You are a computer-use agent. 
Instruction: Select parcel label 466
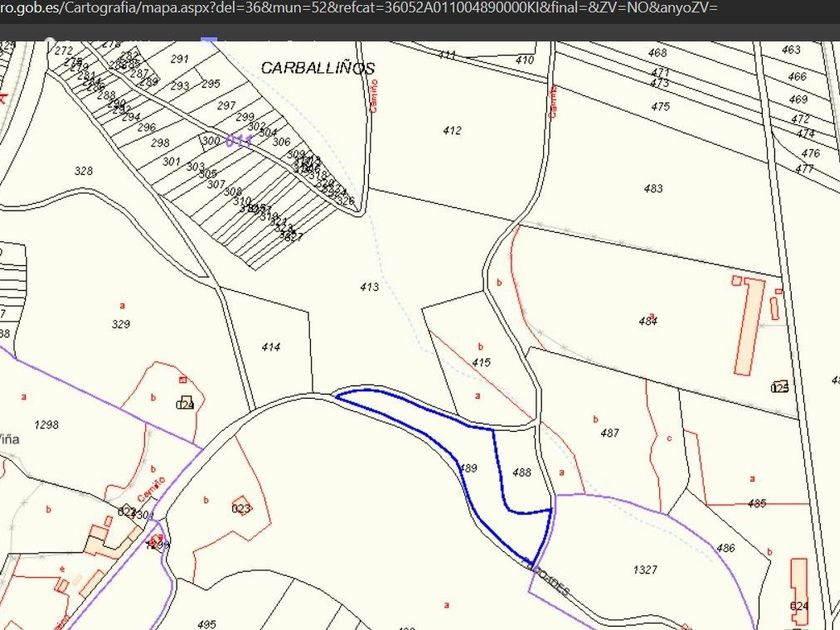[797, 77]
